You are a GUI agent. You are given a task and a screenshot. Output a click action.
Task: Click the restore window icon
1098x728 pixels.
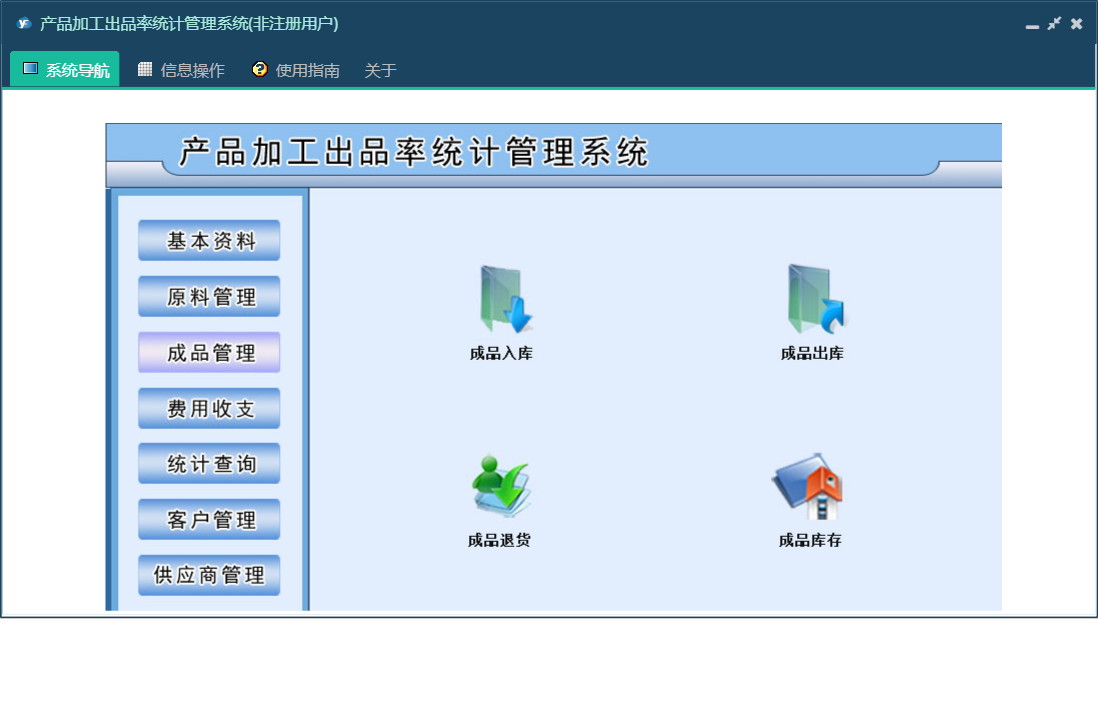click(x=1054, y=24)
